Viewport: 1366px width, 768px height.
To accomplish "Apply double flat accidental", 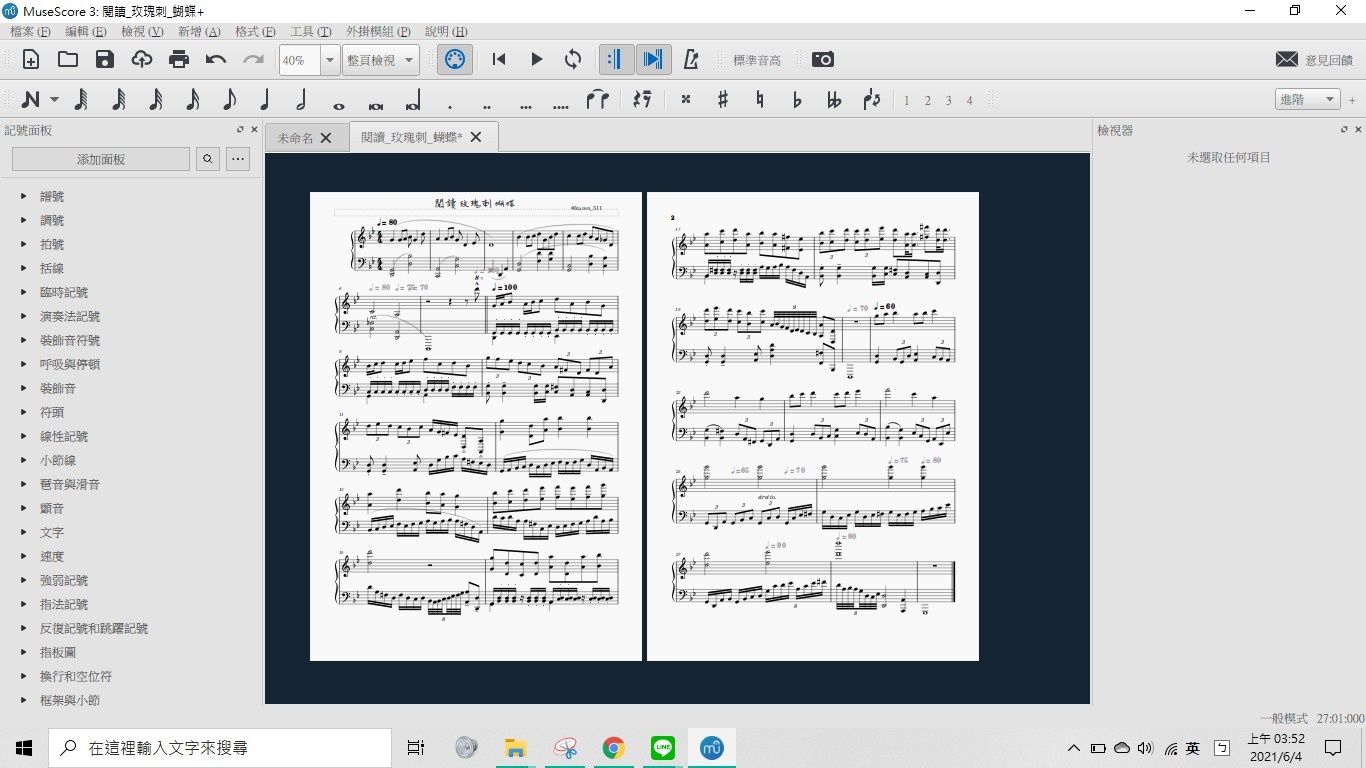I will click(834, 100).
